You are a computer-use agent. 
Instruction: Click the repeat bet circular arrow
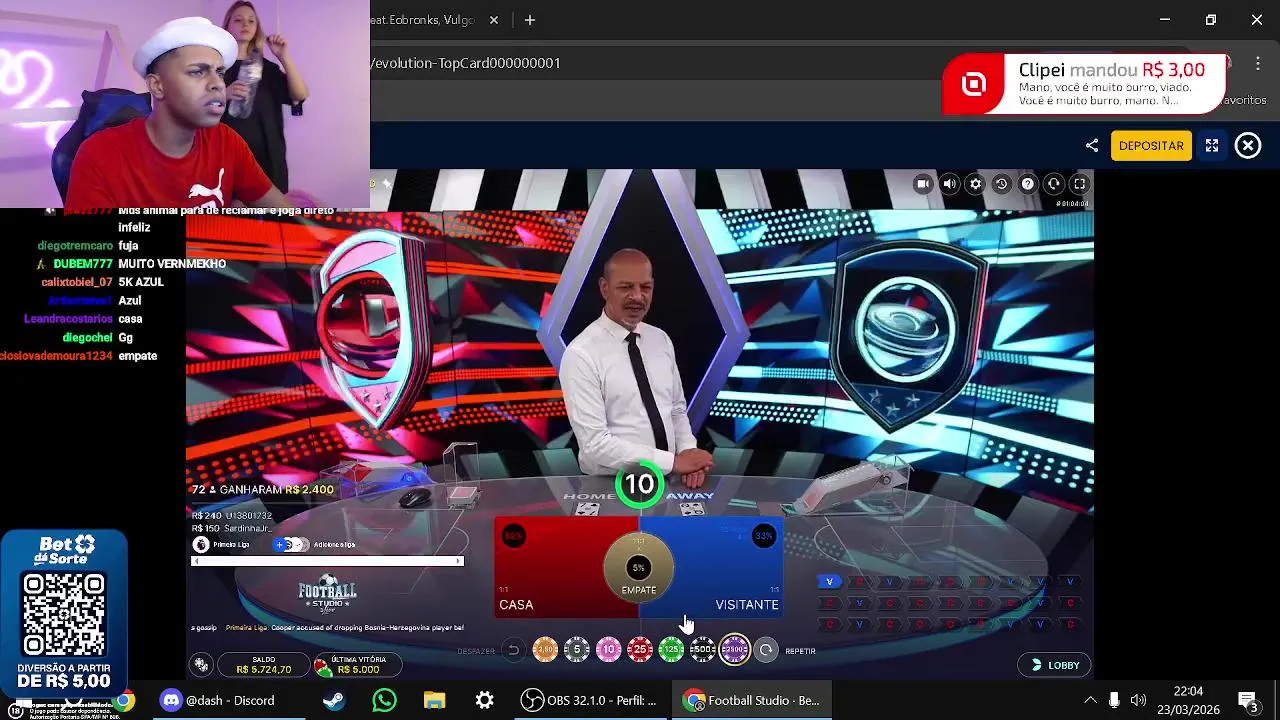pyautogui.click(x=766, y=650)
